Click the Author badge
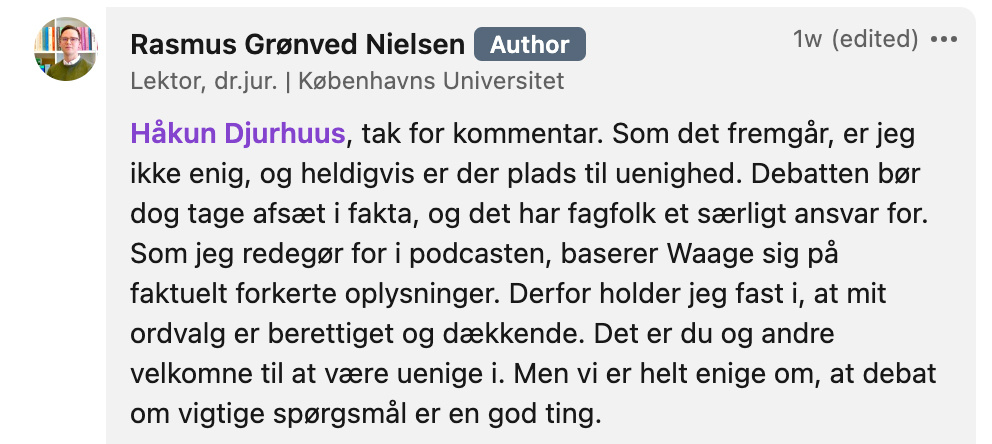The width and height of the screenshot is (992, 444). click(x=529, y=44)
